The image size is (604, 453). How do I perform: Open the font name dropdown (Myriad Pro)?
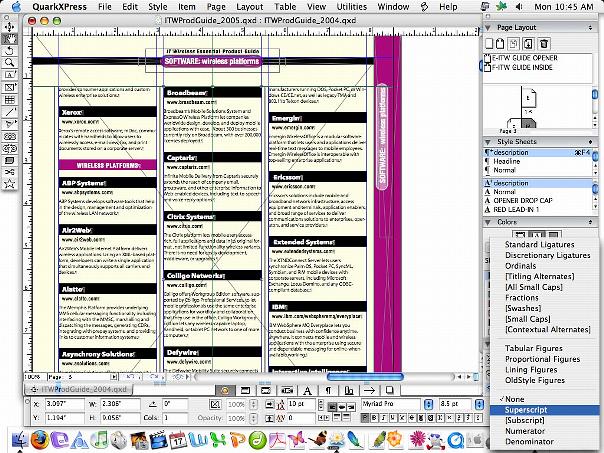(428, 404)
